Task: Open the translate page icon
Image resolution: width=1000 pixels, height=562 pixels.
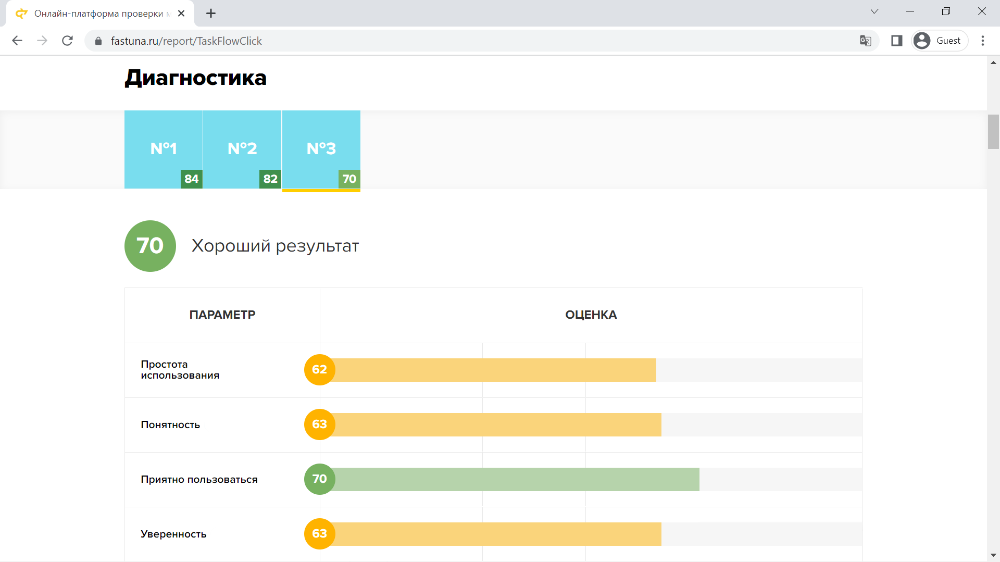Action: (865, 41)
